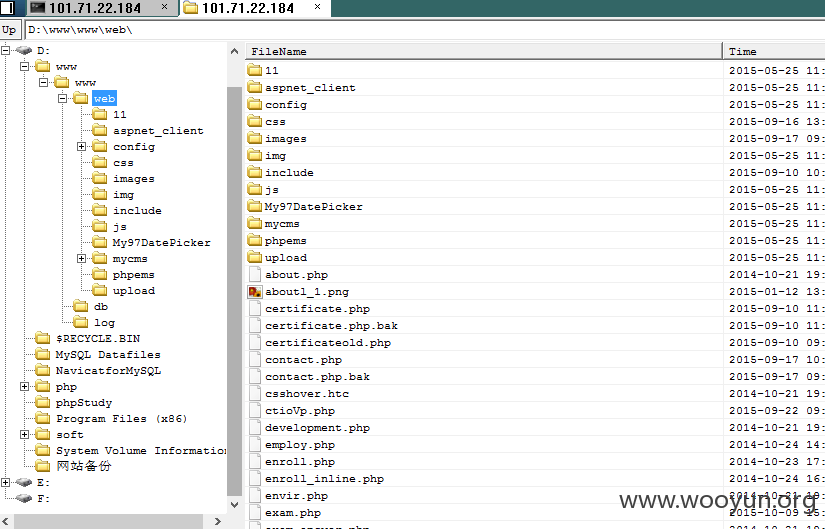Click the js folder icon in file list
Image resolution: width=825 pixels, height=529 pixels.
click(255, 189)
